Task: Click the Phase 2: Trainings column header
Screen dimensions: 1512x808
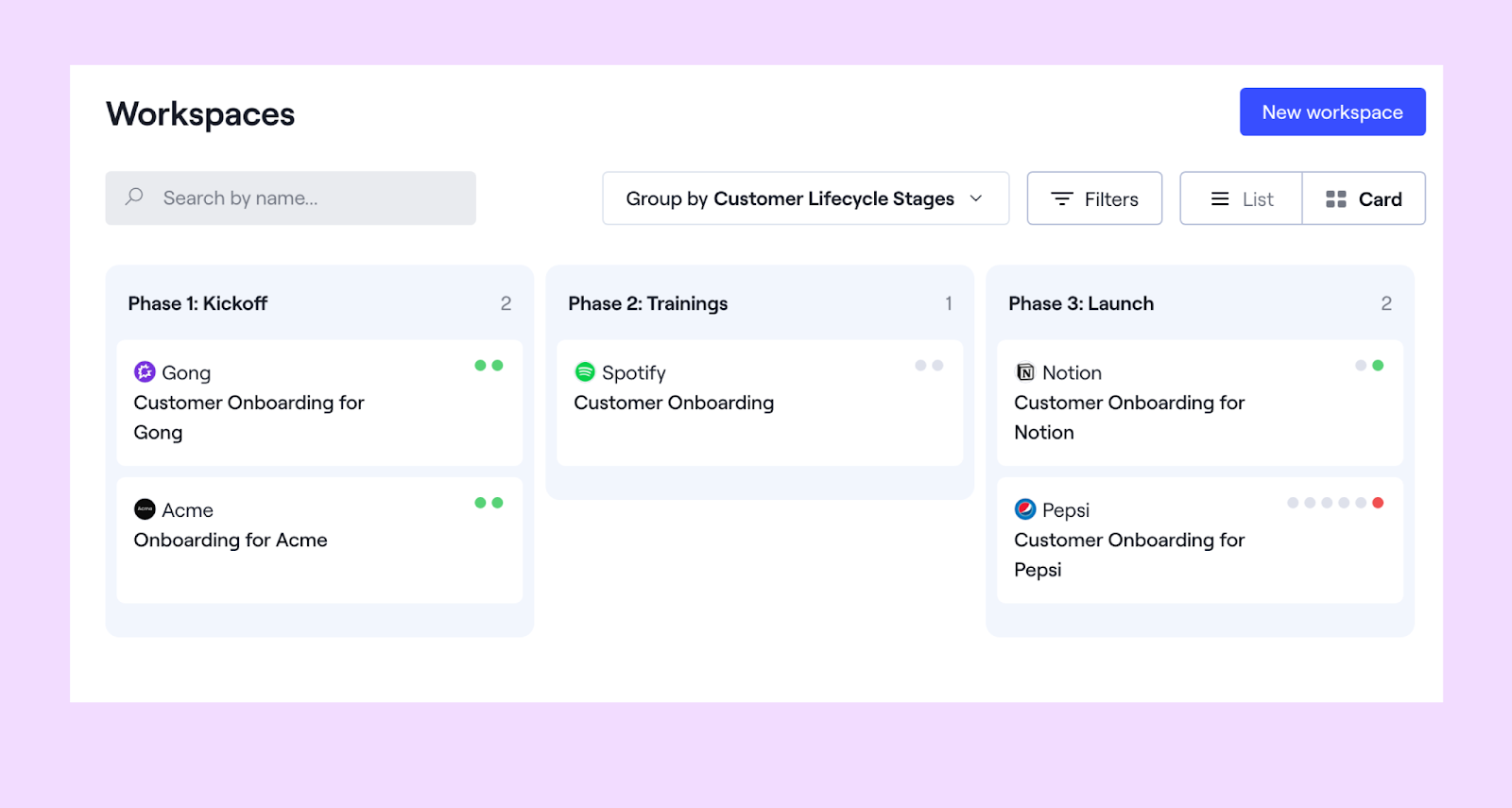Action: point(647,303)
